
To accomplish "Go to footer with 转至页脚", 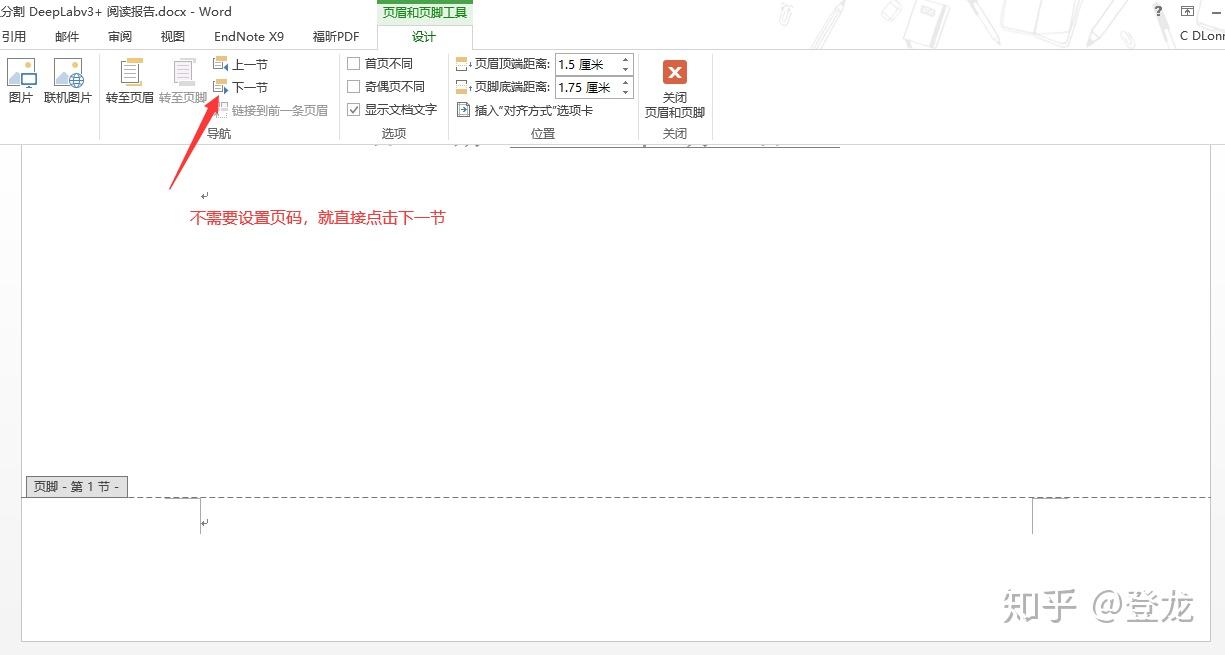I will tap(183, 81).
